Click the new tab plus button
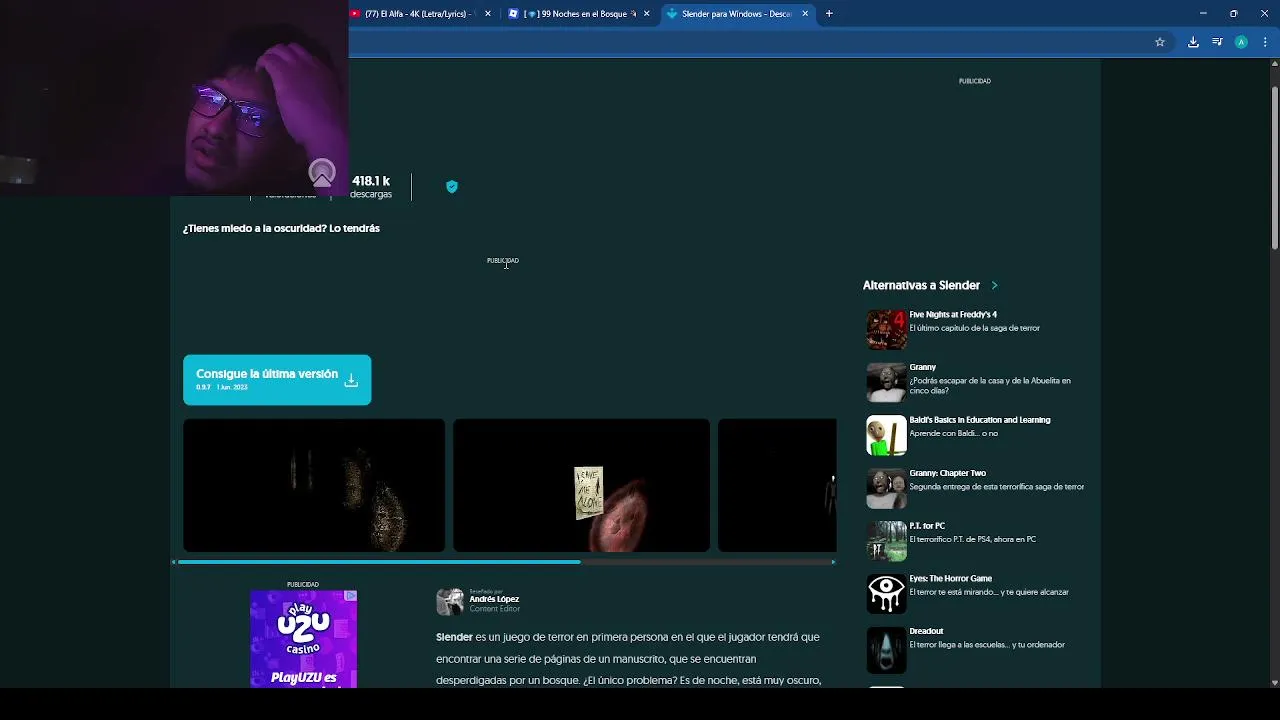Viewport: 1280px width, 720px height. coord(829,14)
